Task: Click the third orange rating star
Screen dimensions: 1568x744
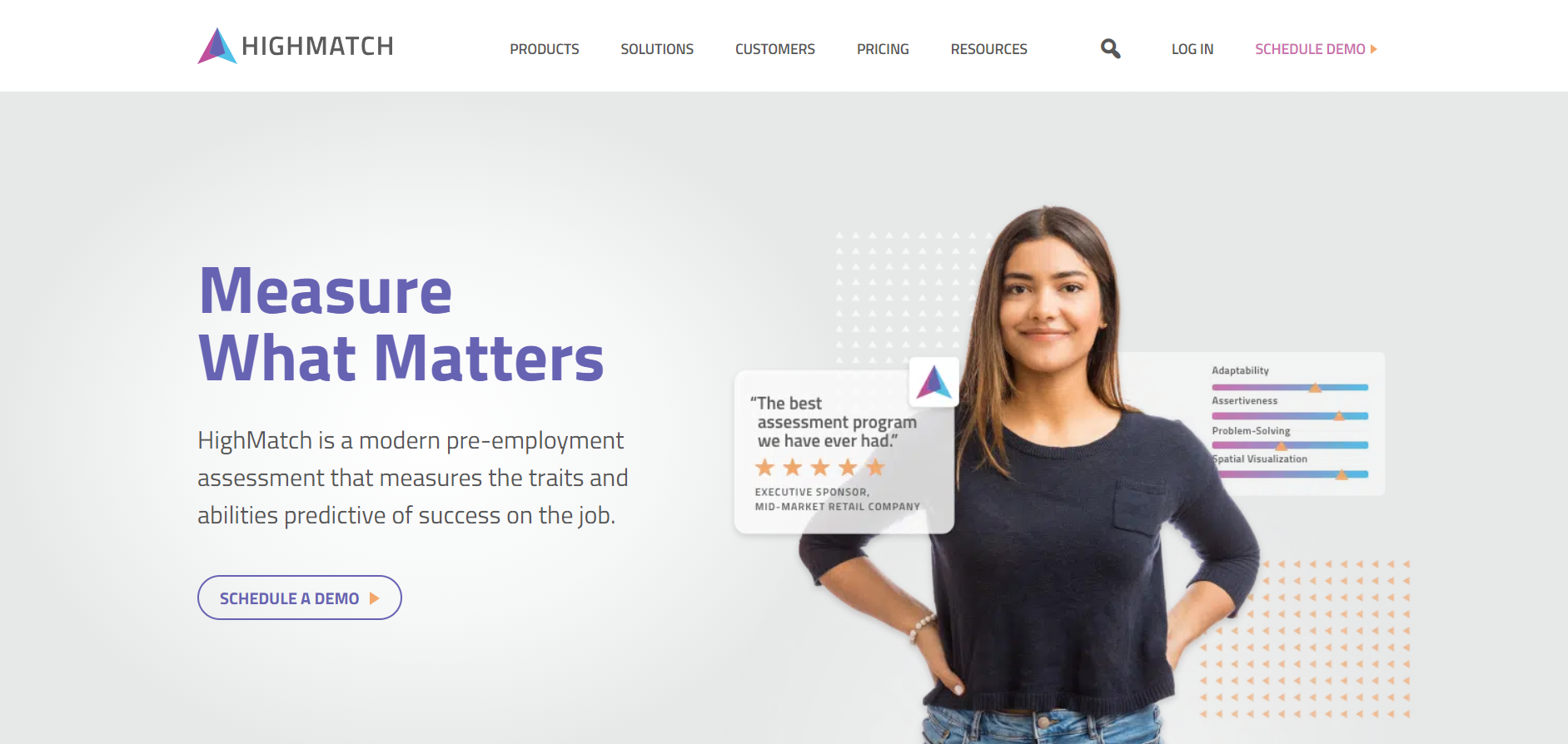Action: click(x=820, y=468)
